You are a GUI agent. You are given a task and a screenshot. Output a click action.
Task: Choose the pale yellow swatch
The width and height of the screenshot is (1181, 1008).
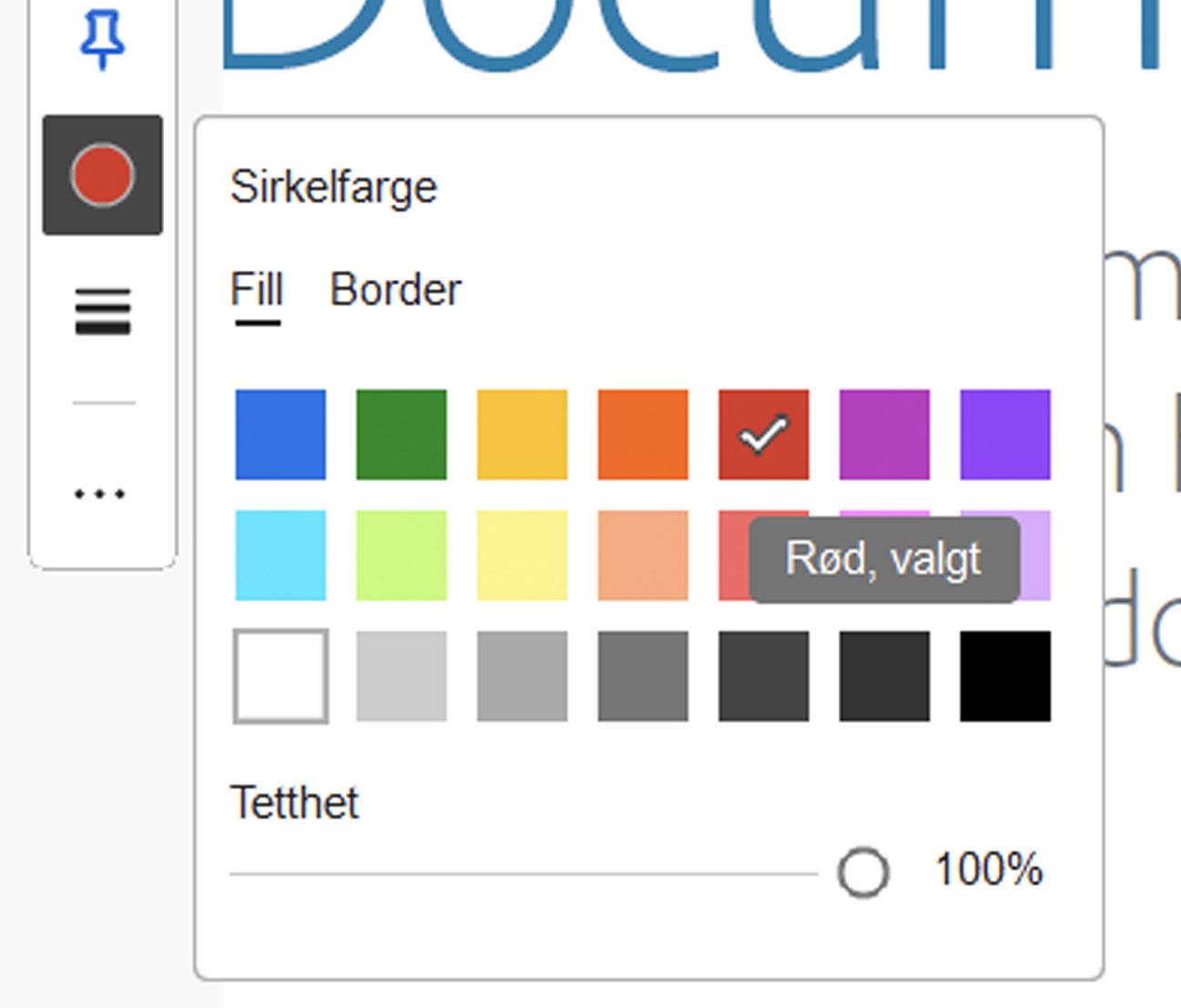pos(522,556)
